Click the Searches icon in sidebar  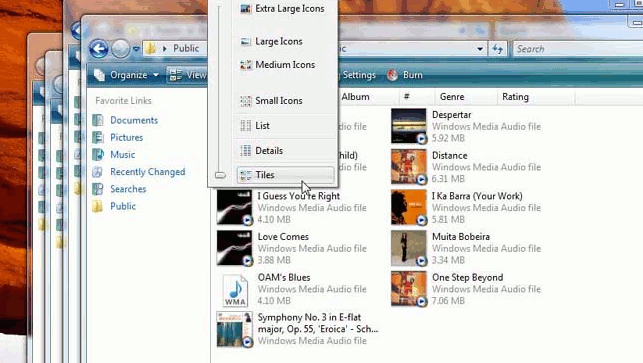pyautogui.click(x=98, y=189)
